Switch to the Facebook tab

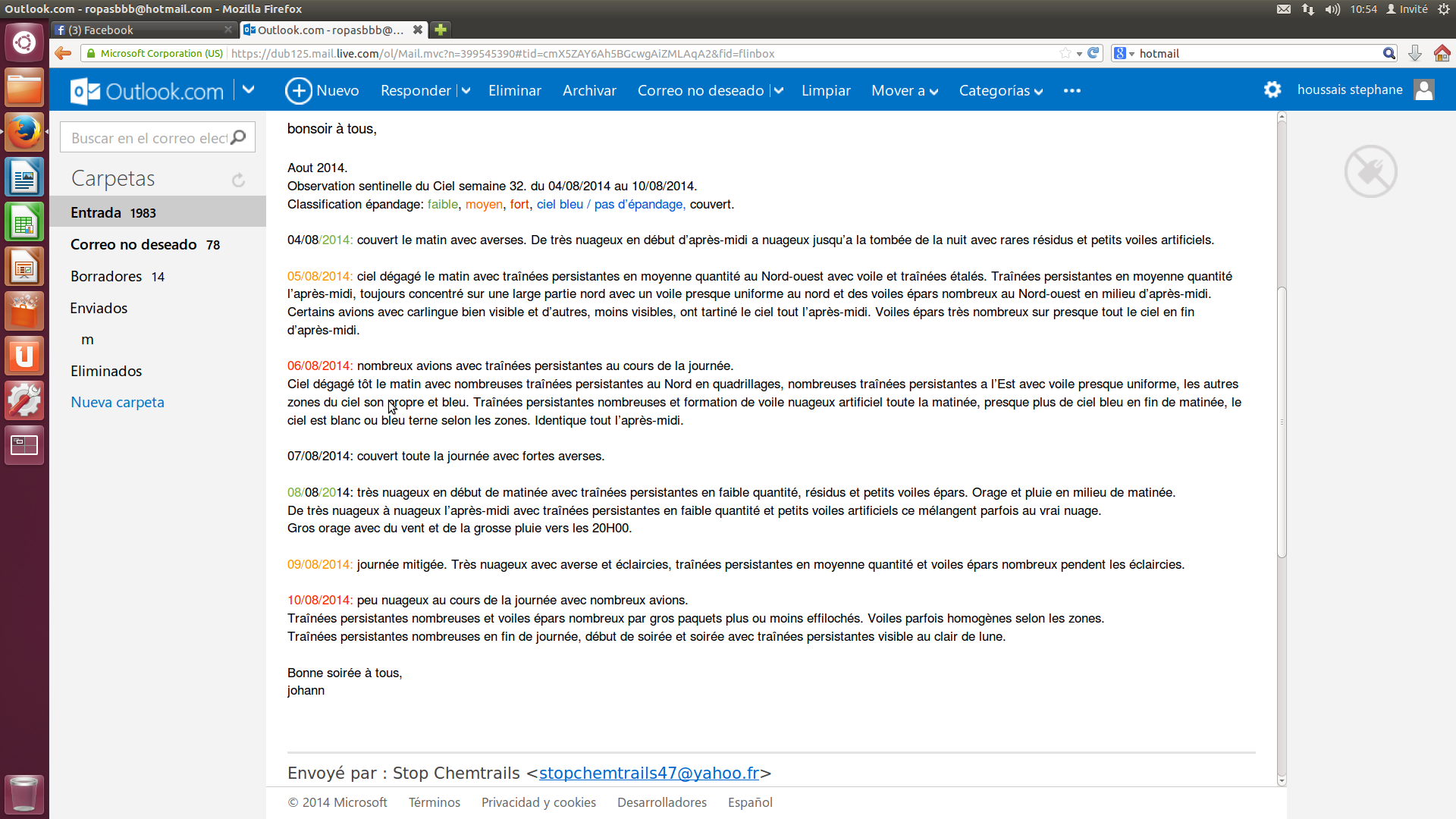point(143,30)
